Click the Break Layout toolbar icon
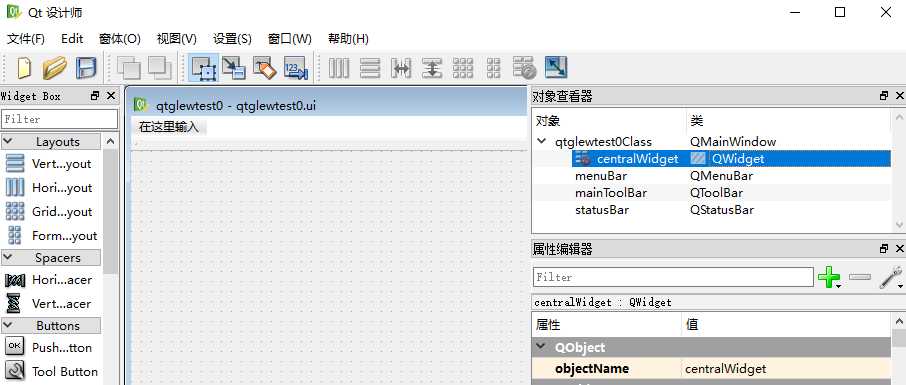The width and height of the screenshot is (906, 385). click(525, 68)
